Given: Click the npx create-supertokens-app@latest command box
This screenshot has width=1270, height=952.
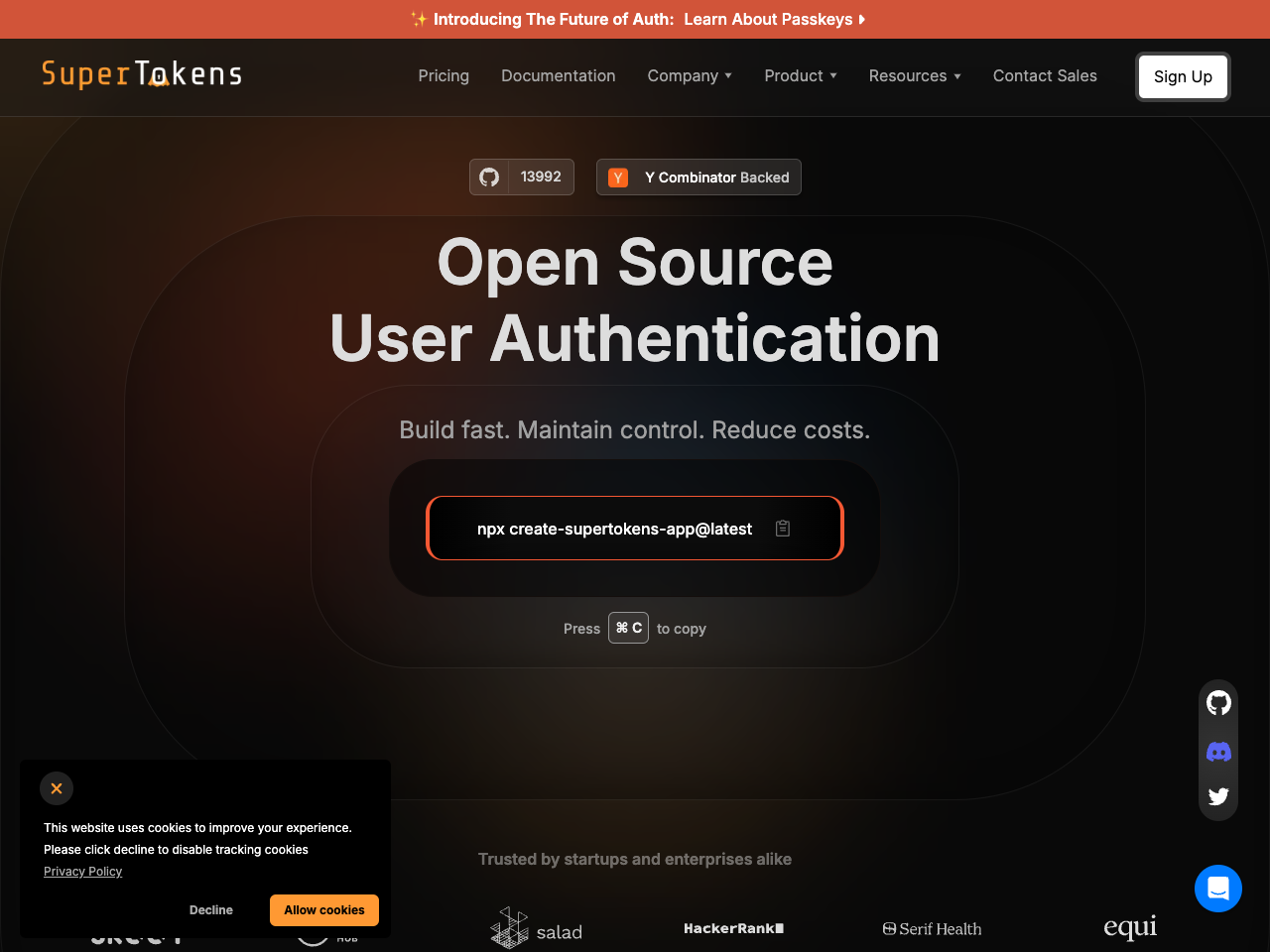Looking at the screenshot, I should pos(635,529).
